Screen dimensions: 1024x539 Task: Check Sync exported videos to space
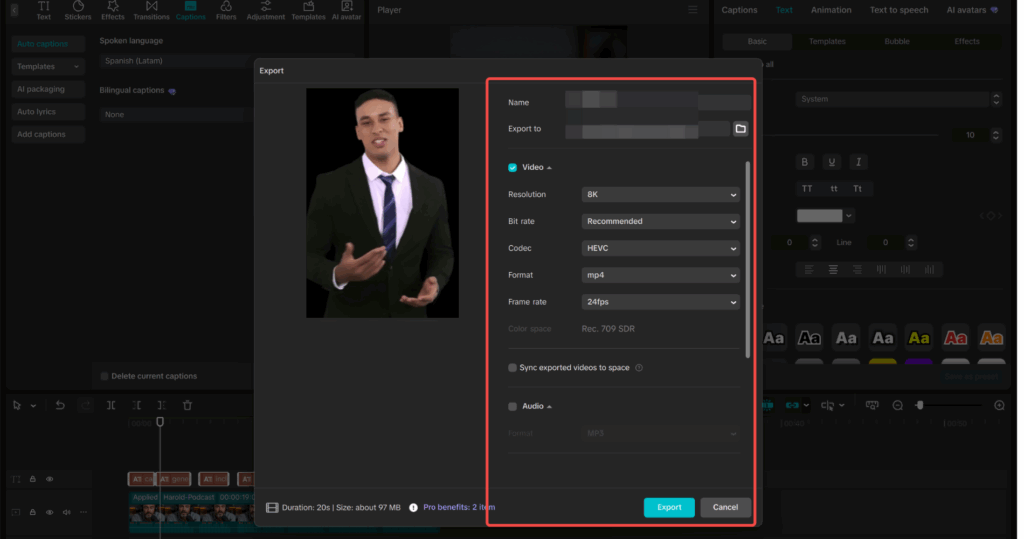(x=513, y=368)
